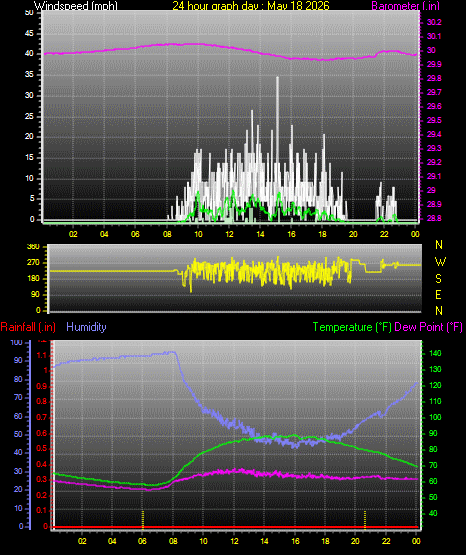466x555 pixels.
Task: Click the humidity peak near hour 08
Action: (172, 352)
